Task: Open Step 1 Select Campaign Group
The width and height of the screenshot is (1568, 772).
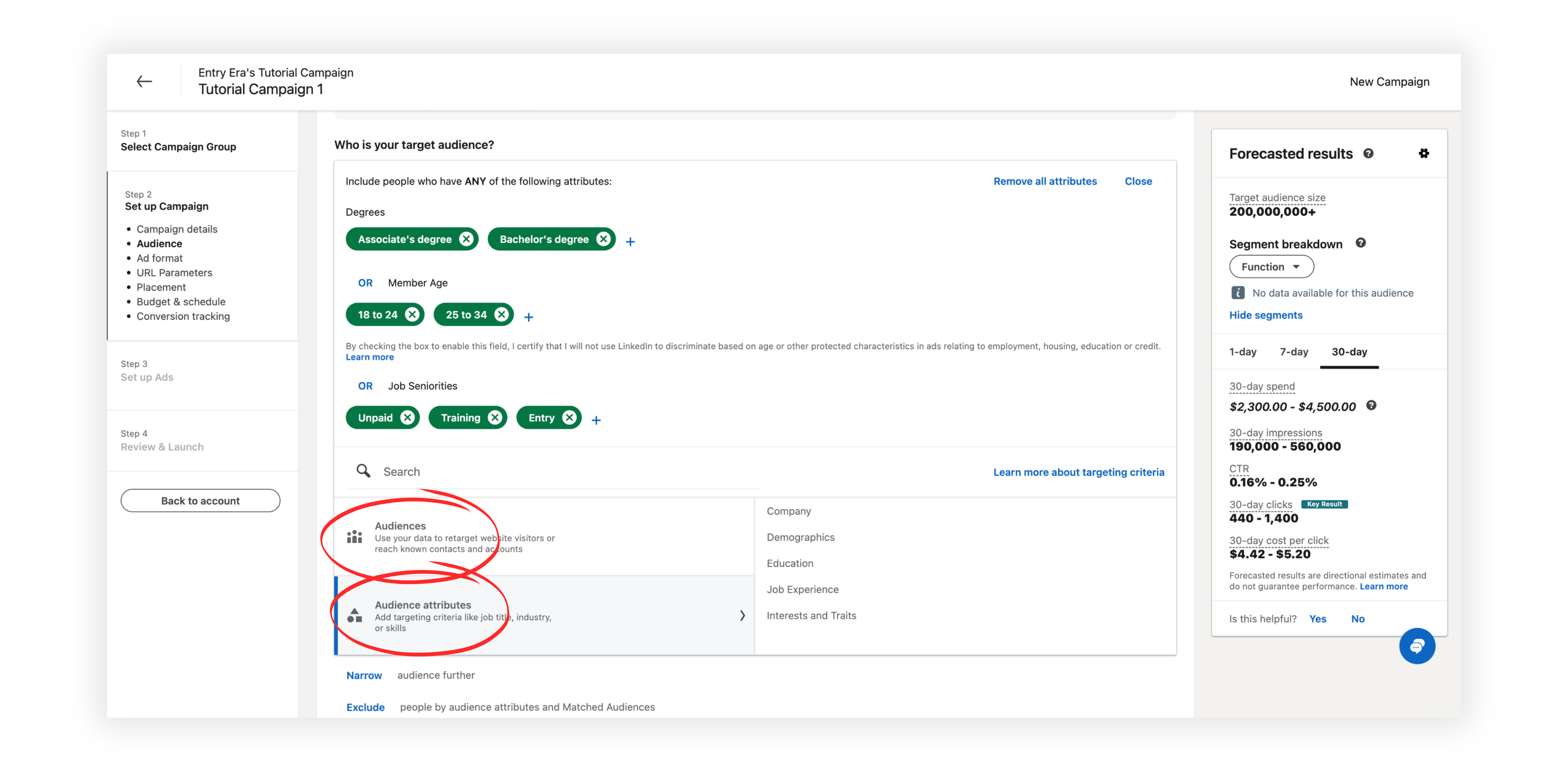Action: coord(178,141)
